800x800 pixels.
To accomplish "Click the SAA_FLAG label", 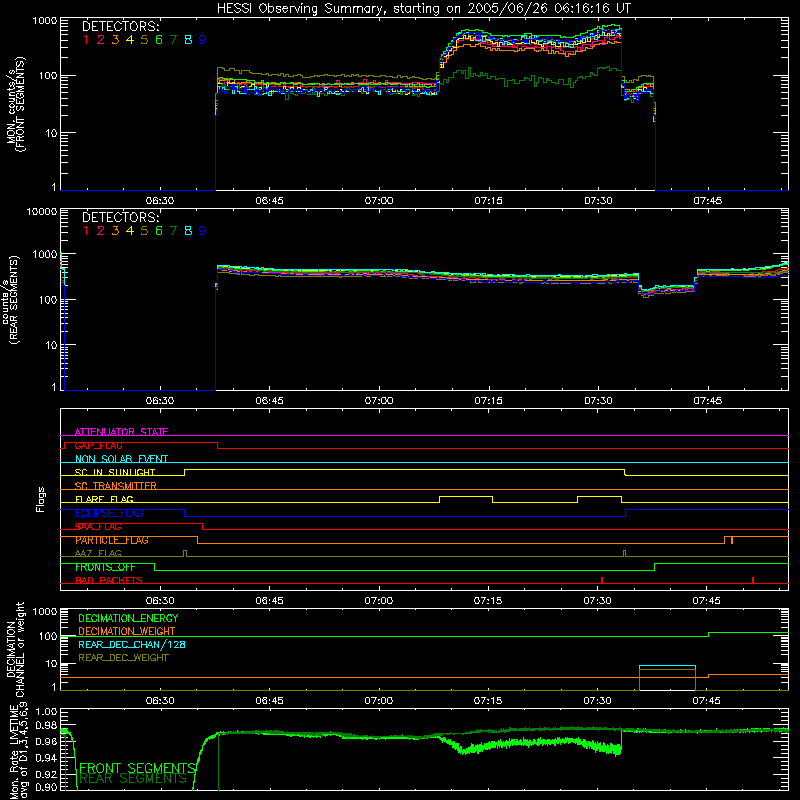I will 98,527.
